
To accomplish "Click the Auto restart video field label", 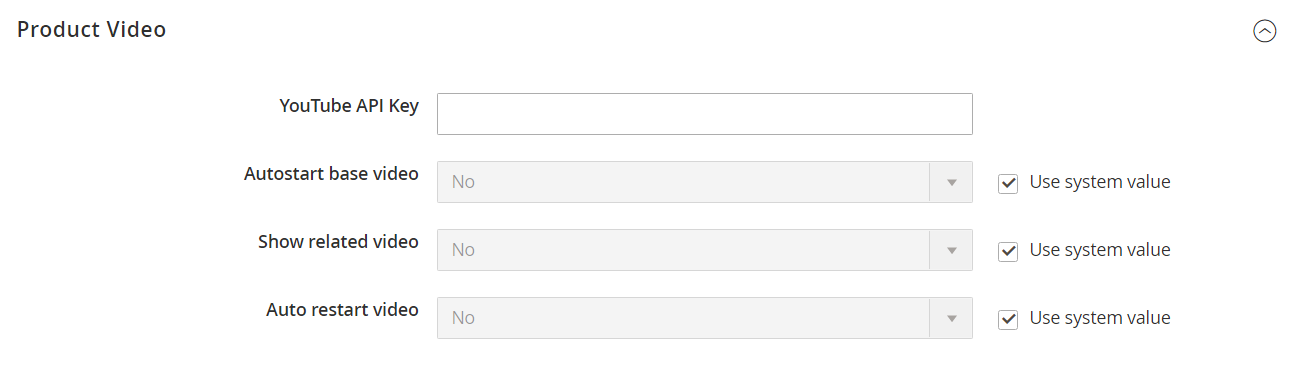I will click(342, 309).
